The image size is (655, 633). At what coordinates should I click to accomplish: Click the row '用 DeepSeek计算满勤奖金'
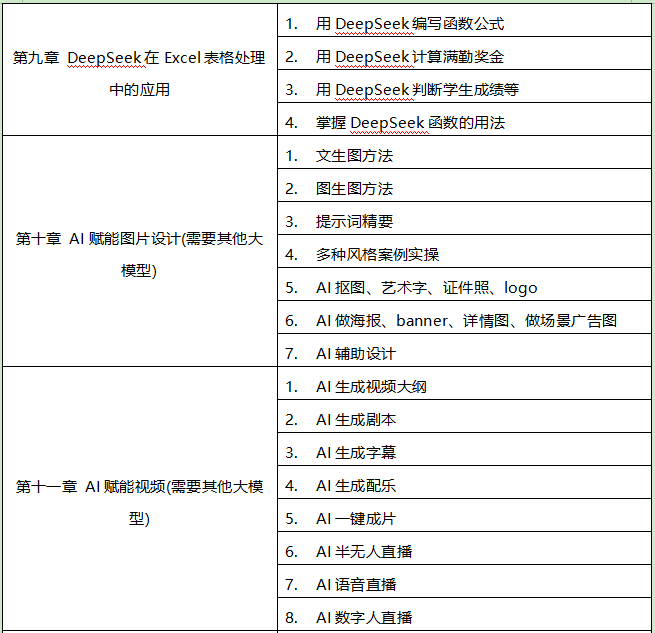[x=464, y=53]
